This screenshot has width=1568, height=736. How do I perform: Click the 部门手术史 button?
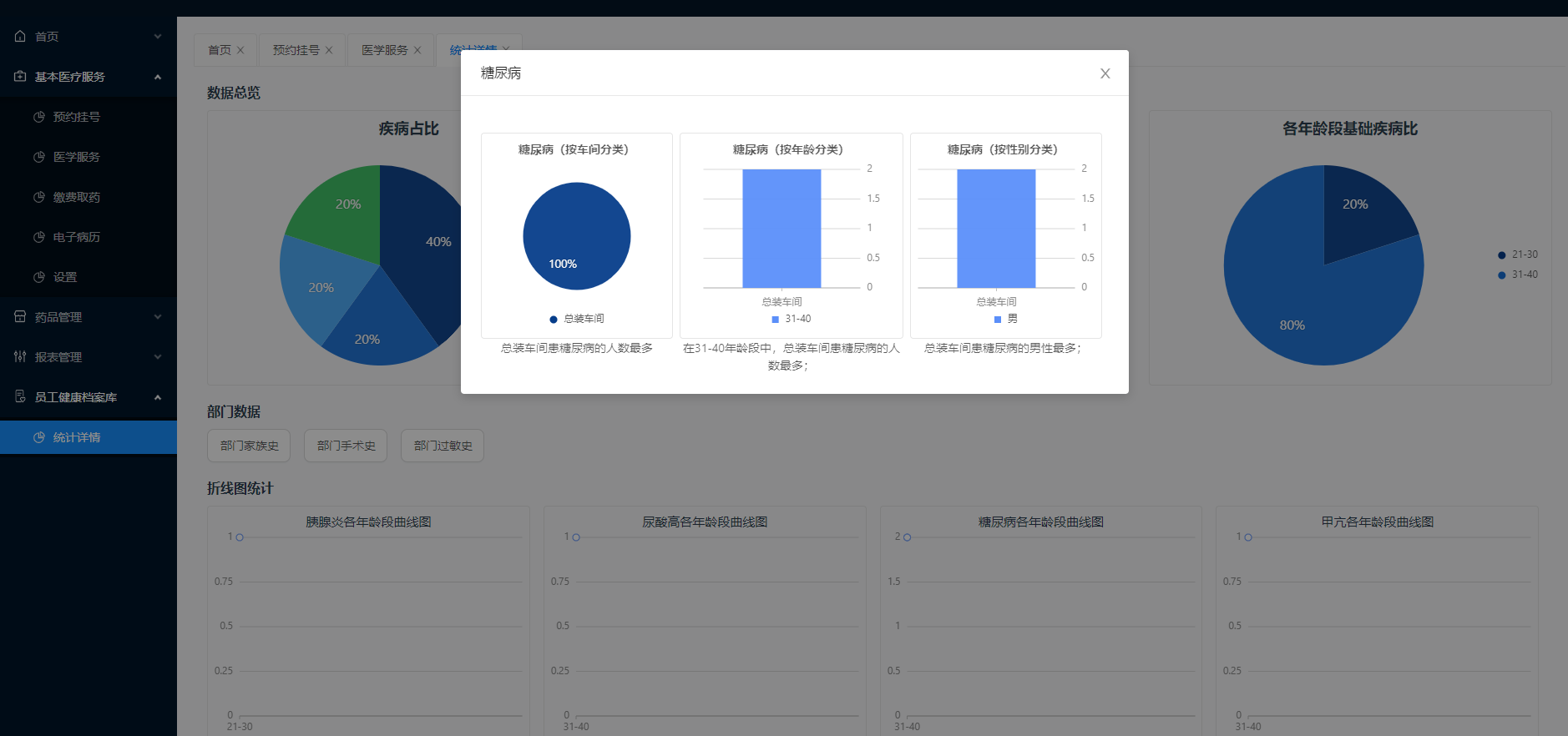pos(346,446)
